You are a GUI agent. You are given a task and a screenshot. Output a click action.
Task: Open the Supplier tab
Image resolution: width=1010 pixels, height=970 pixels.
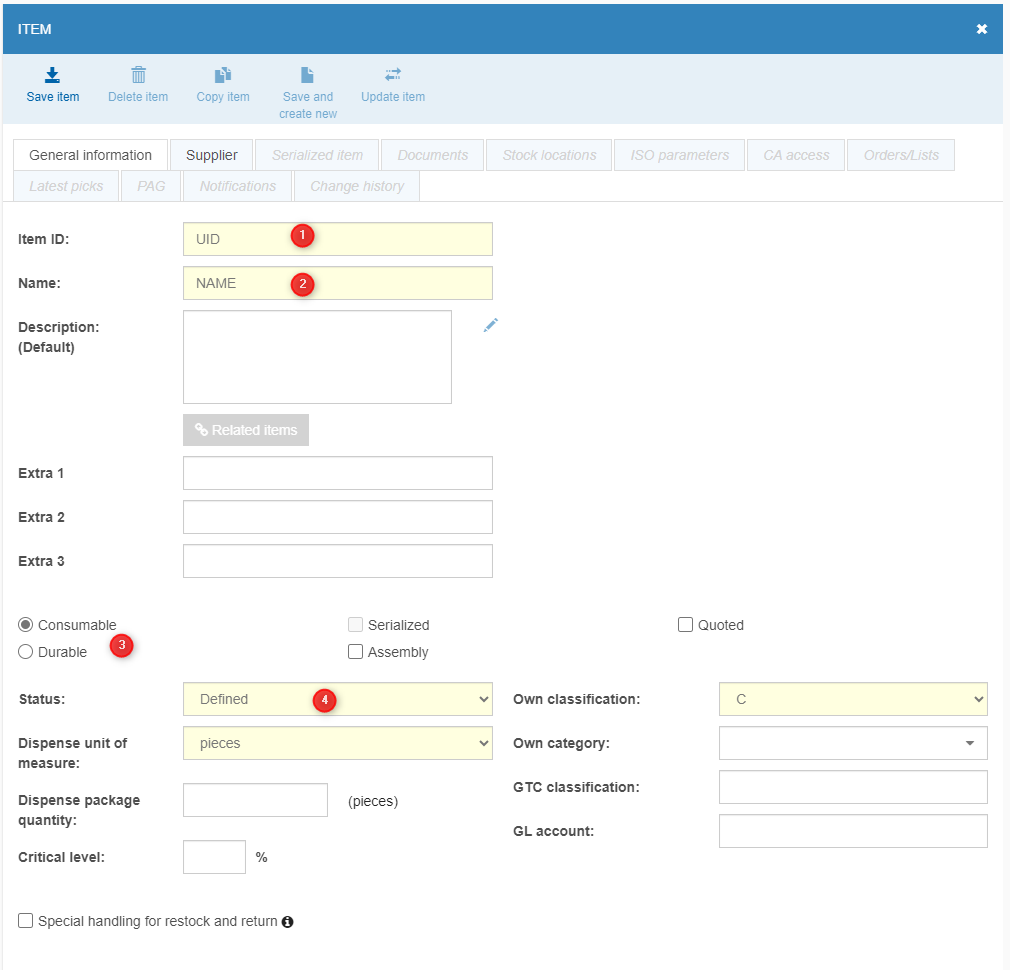point(211,155)
